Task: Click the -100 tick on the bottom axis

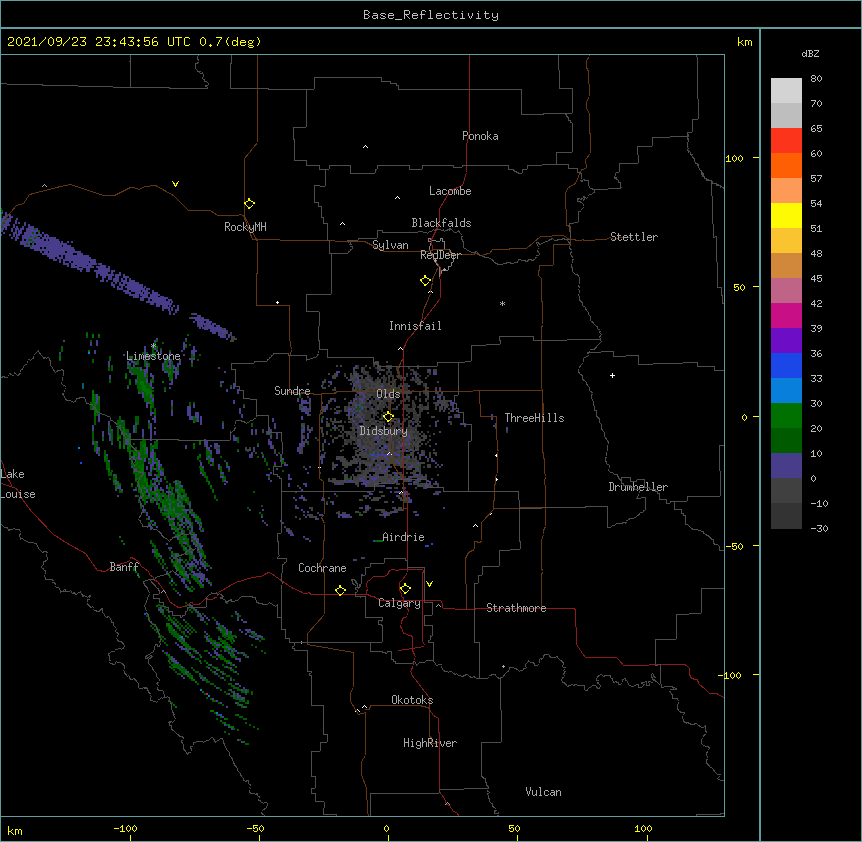Action: tap(125, 828)
